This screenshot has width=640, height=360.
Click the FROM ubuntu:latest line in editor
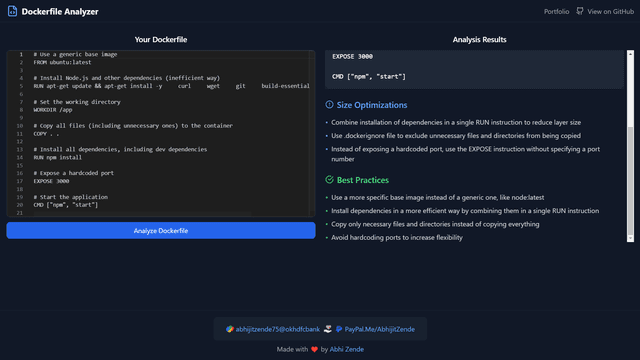pyautogui.click(x=62, y=62)
